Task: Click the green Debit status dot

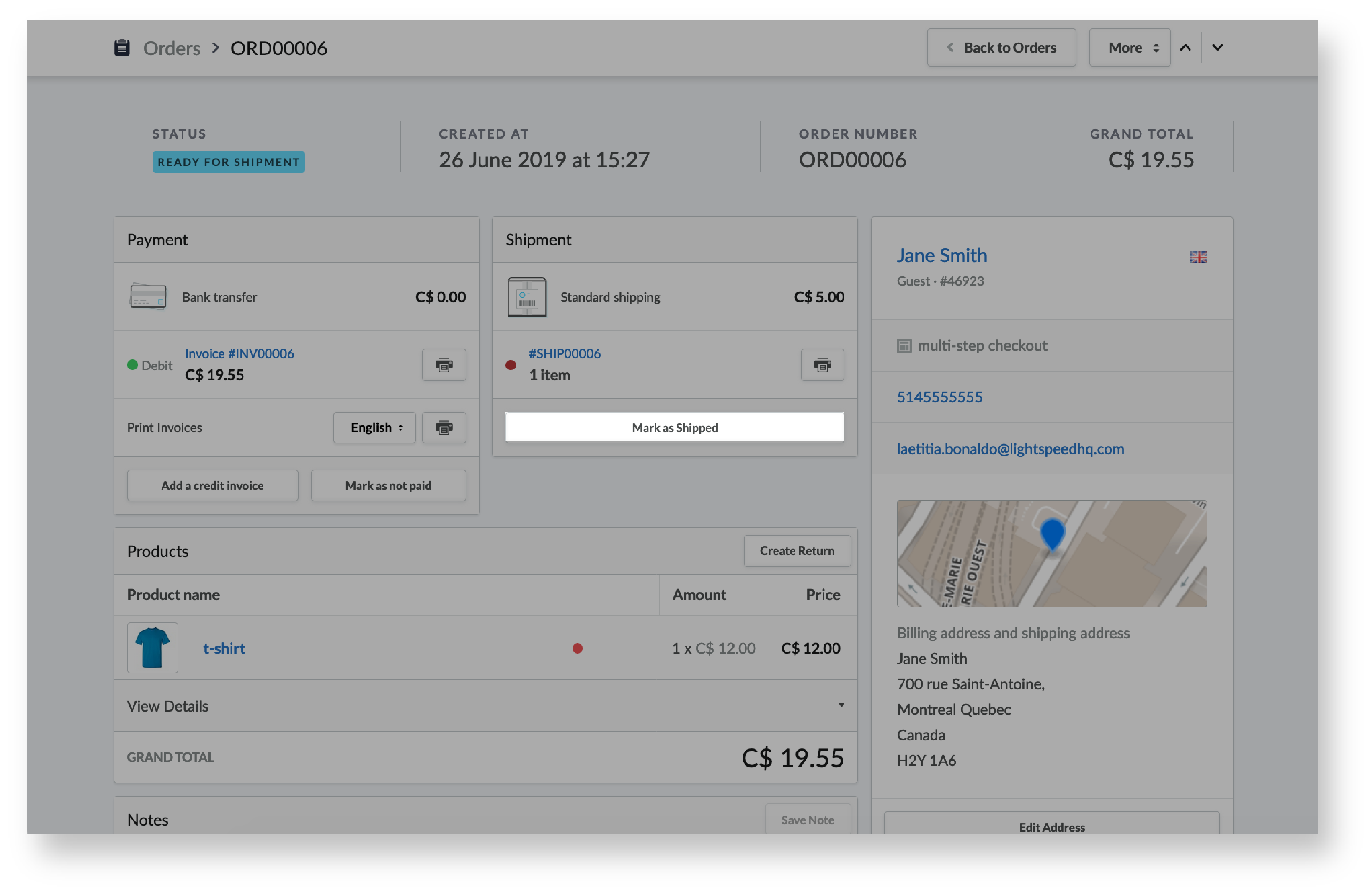Action: pos(133,365)
